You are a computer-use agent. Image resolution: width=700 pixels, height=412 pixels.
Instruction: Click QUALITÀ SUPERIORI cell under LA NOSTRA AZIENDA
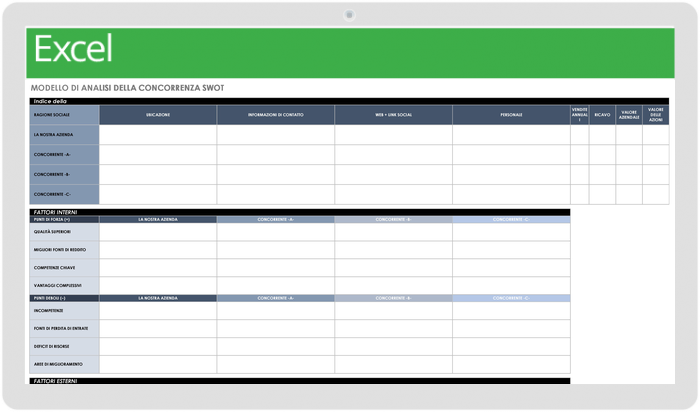coord(158,232)
